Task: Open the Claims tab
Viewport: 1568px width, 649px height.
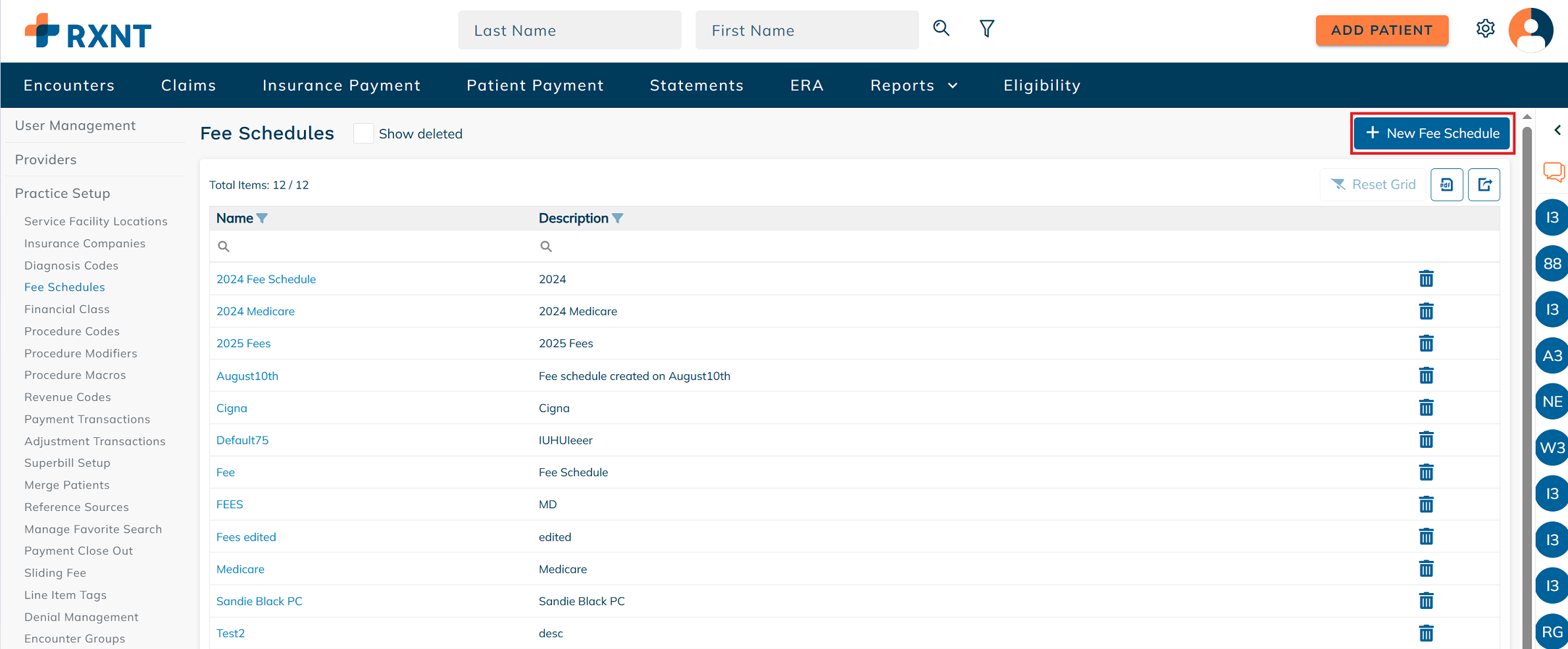Action: click(188, 85)
